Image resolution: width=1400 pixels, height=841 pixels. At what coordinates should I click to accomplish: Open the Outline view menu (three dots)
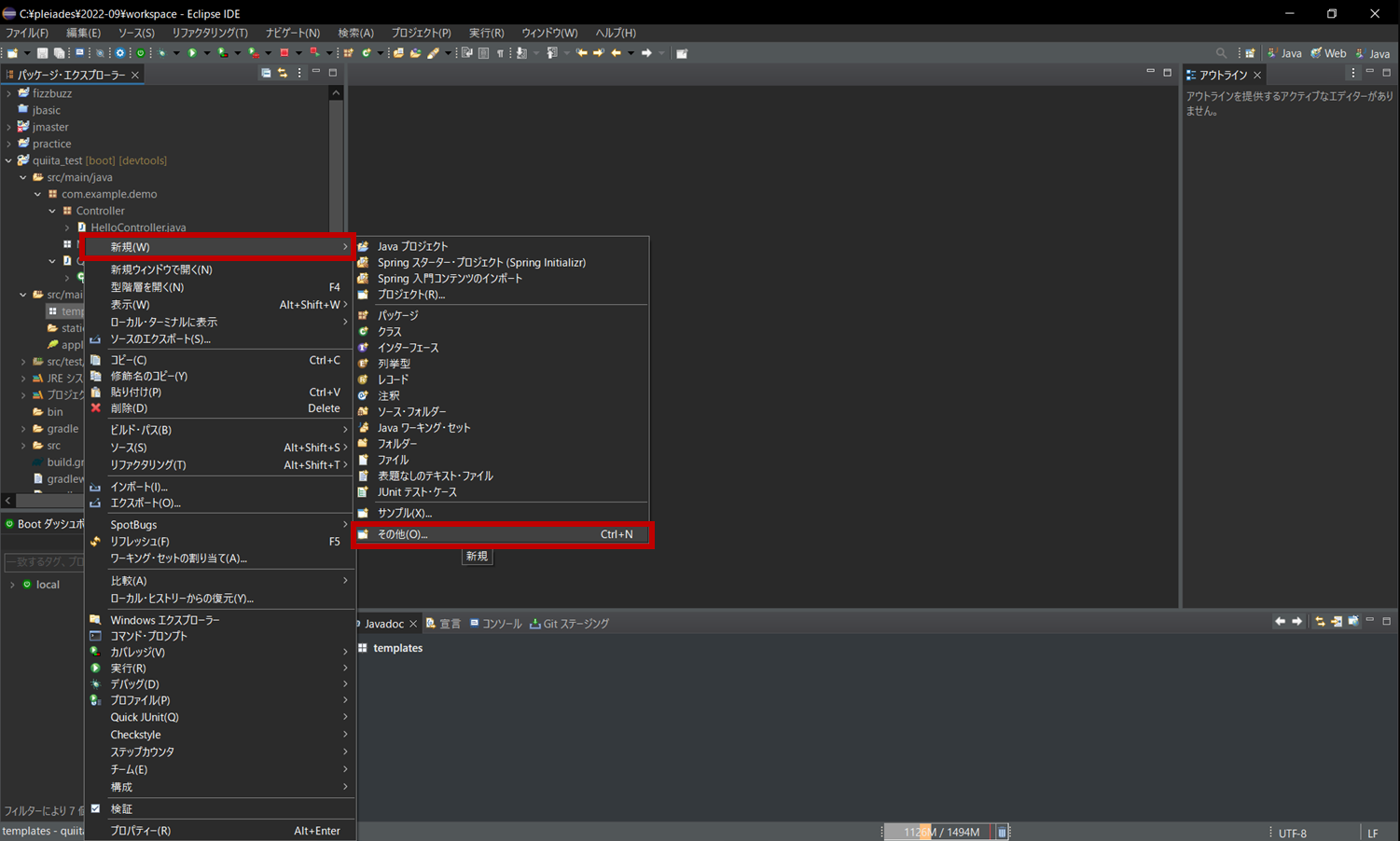(1353, 73)
